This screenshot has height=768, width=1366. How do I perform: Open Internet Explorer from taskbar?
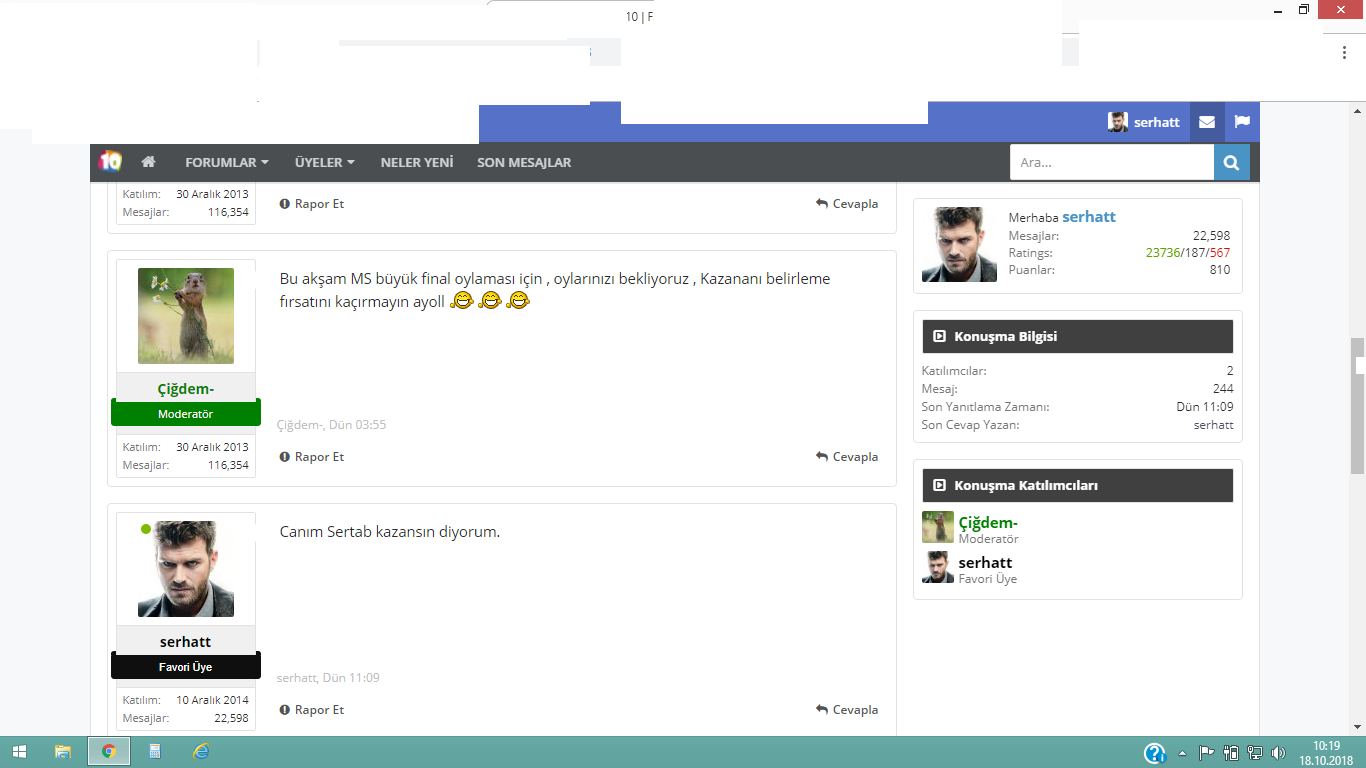(x=201, y=752)
